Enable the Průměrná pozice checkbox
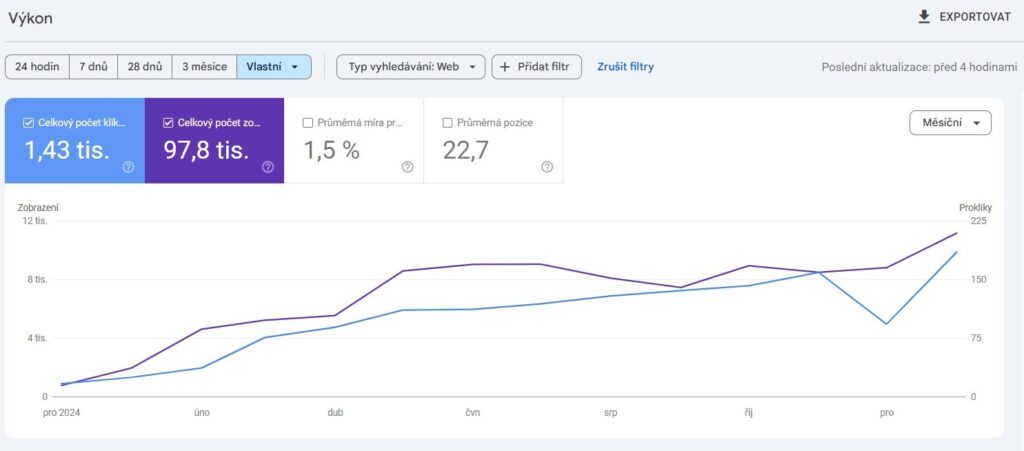Viewport: 1024px width, 451px height. [x=448, y=123]
